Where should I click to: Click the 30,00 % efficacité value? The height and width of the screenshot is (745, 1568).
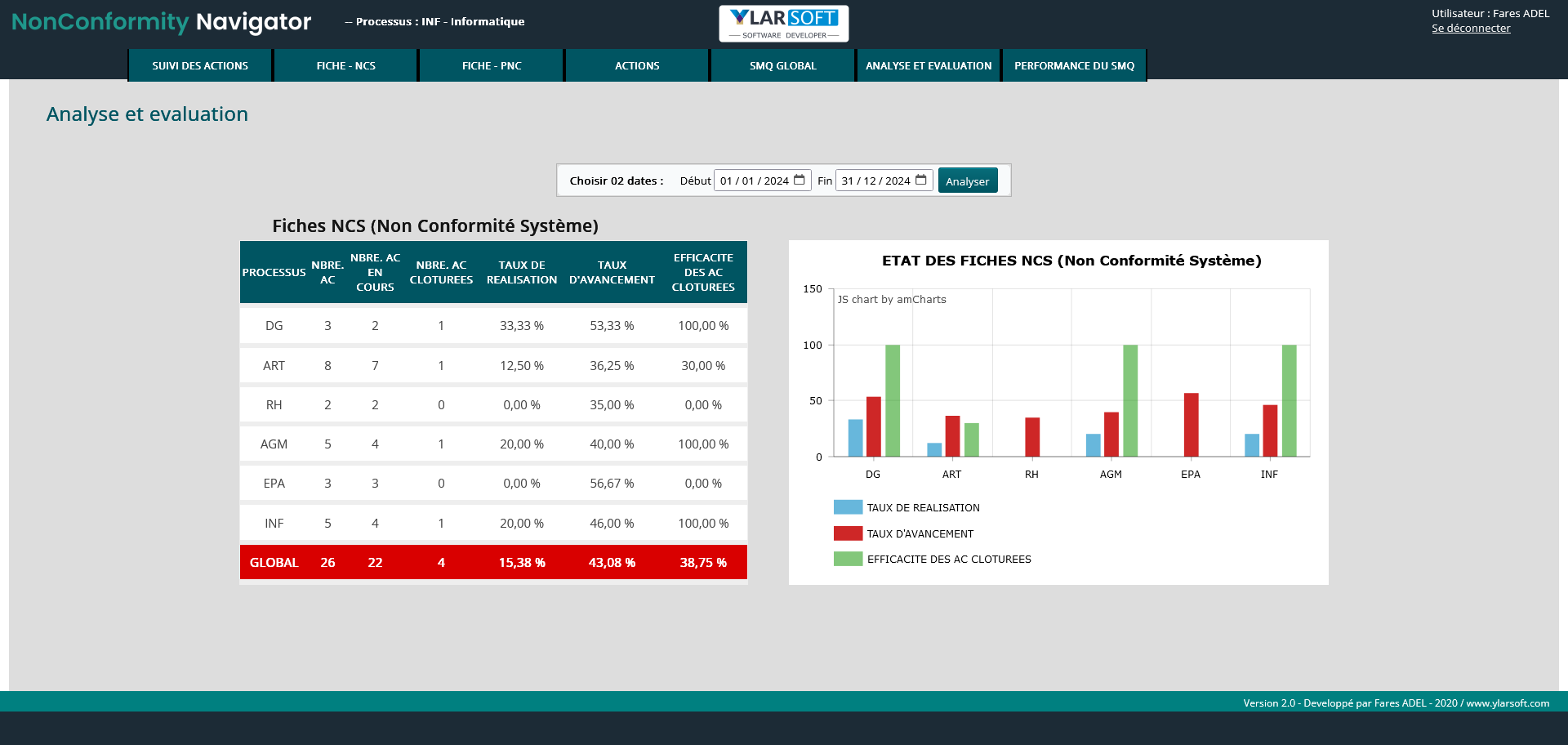(703, 366)
